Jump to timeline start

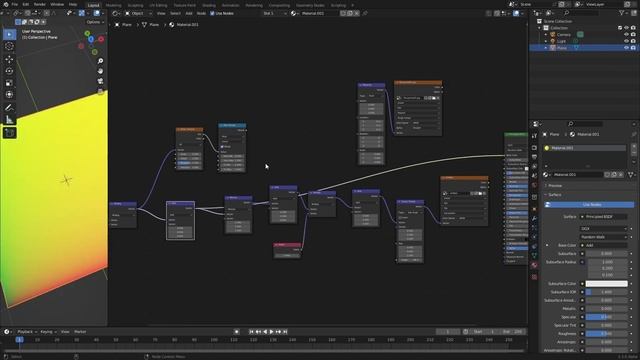point(251,332)
